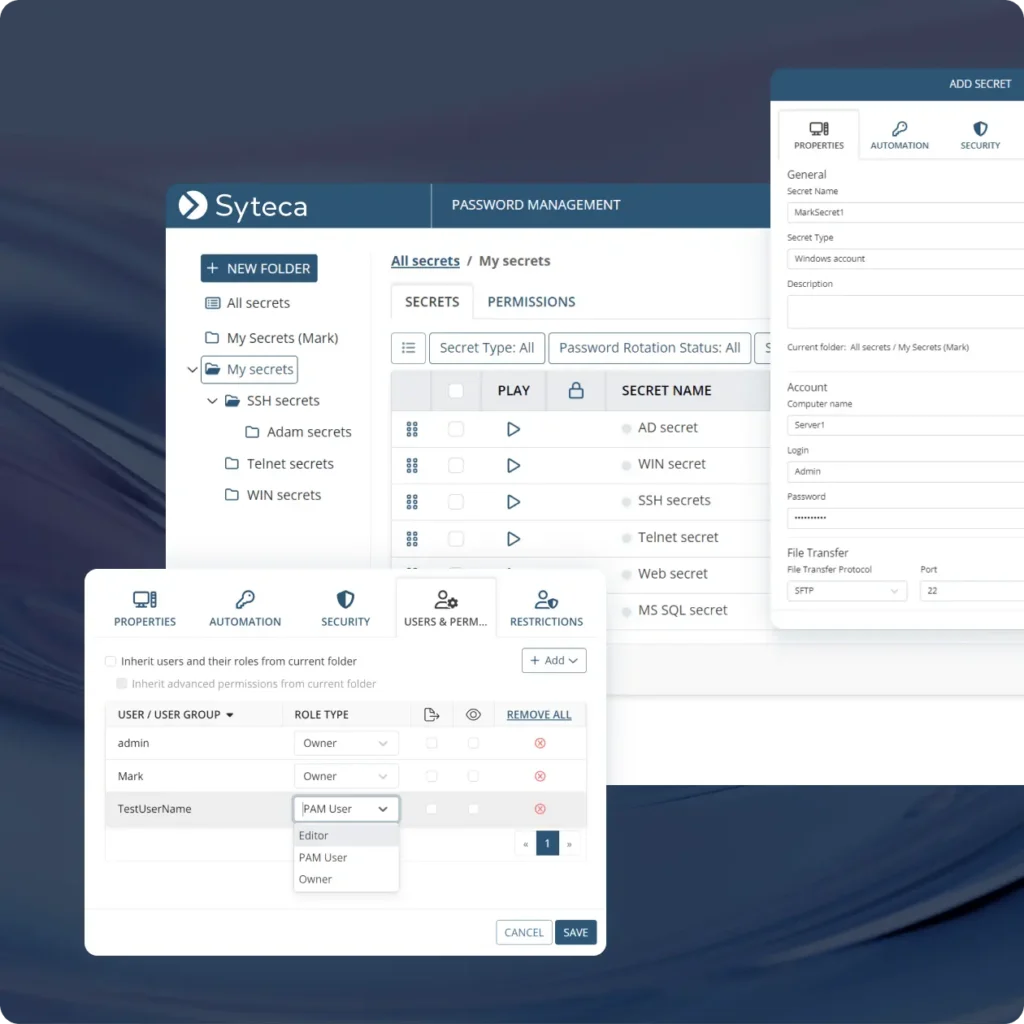Open the Restrictions tab
The image size is (1024, 1024).
(546, 608)
